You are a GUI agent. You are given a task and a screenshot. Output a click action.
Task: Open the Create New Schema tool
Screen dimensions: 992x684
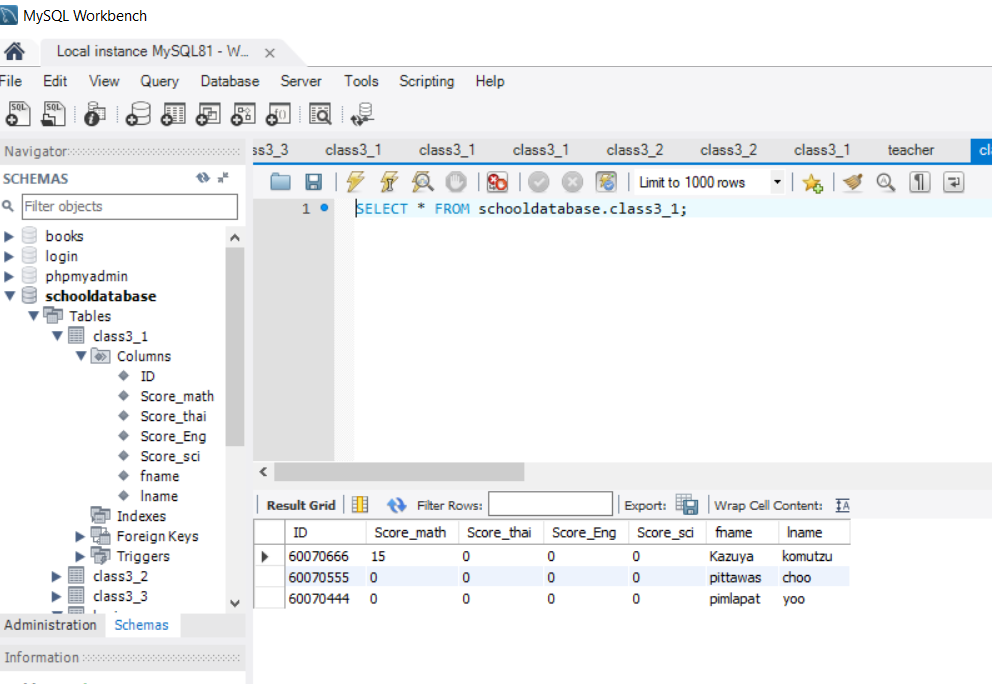(x=139, y=113)
